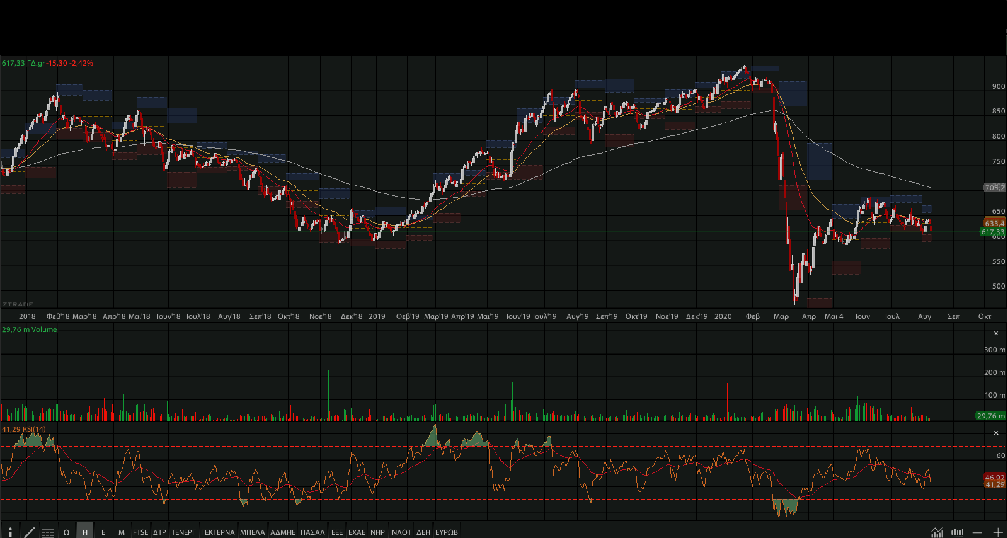Zoom in using the plus icon
Screen dimensions: 1007x538
click(997, 531)
